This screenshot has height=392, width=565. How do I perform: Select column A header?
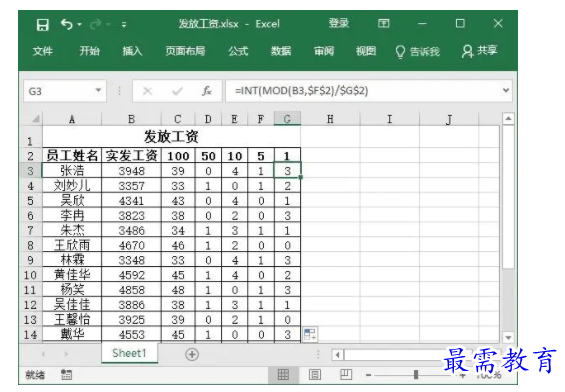72,119
